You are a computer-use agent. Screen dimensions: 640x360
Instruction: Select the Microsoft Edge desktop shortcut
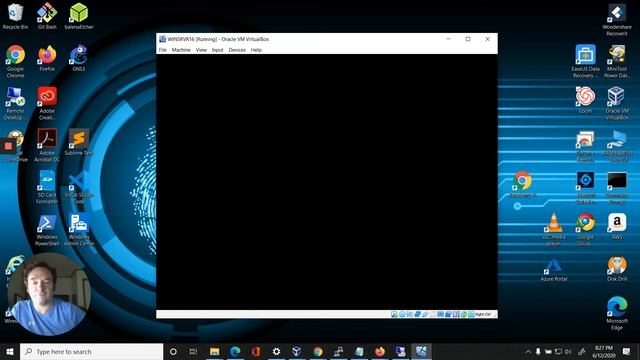tap(617, 313)
